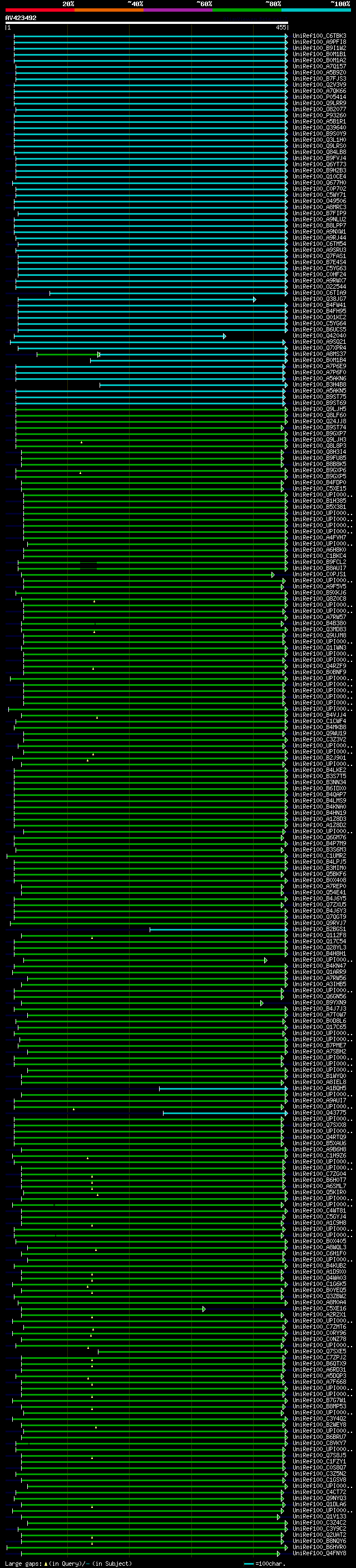Select hit label UniRef100_B3H4B8
The image size is (356, 1568).
(319, 385)
